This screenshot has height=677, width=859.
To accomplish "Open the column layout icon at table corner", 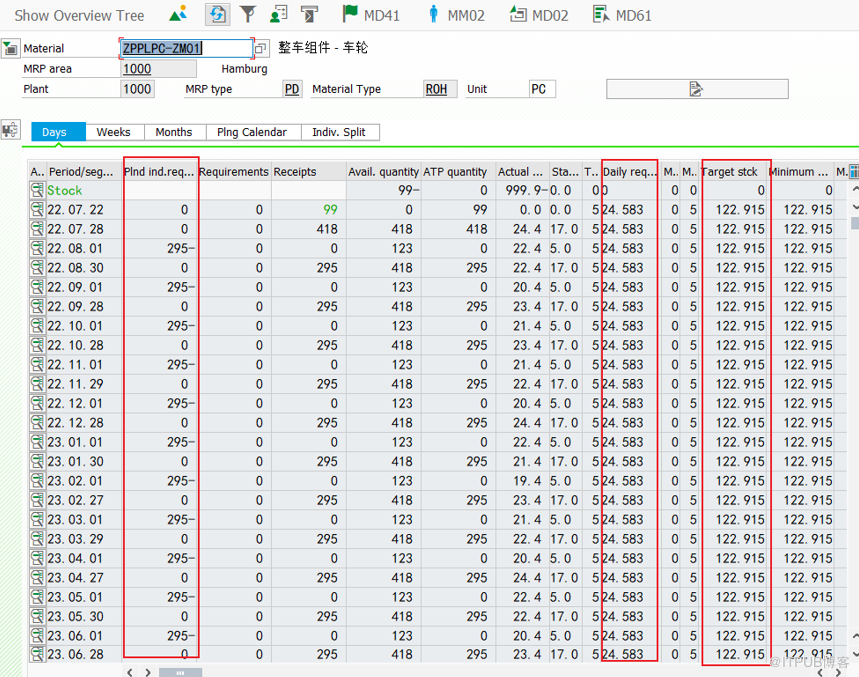I will pyautogui.click(x=853, y=172).
